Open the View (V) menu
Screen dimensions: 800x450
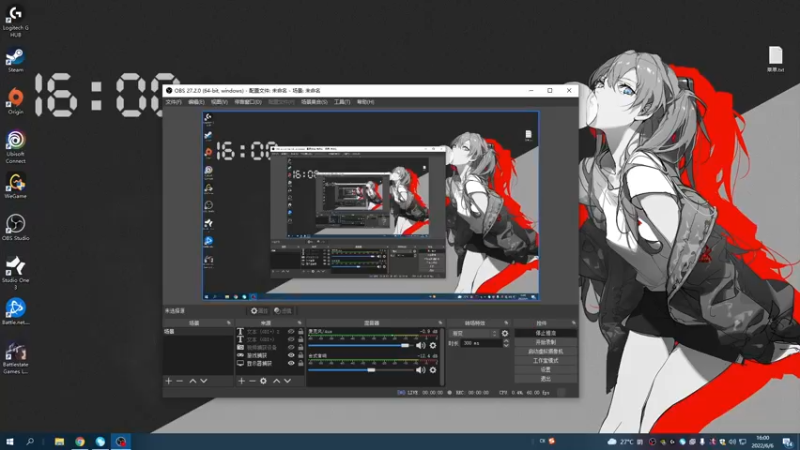[x=219, y=102]
